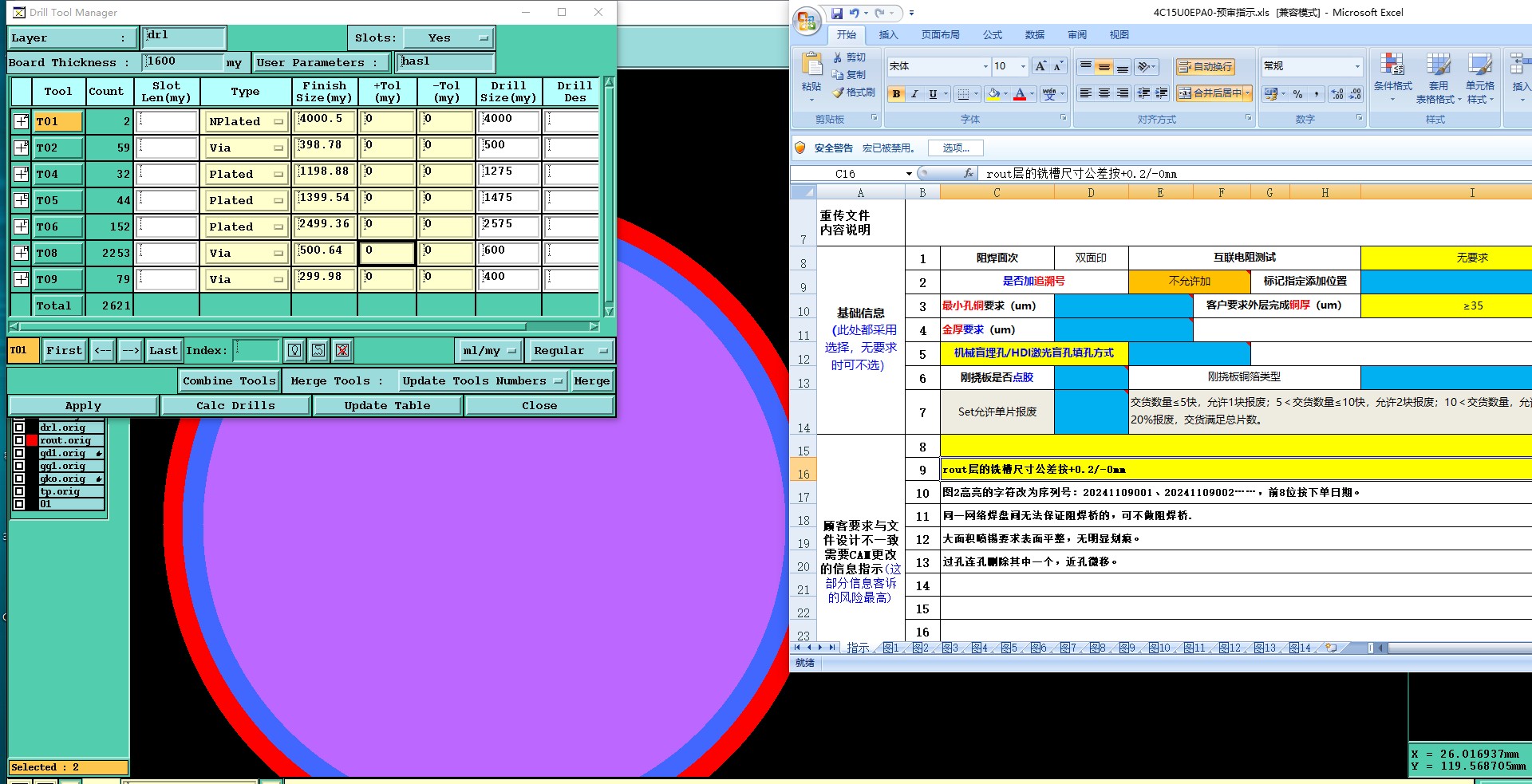Image resolution: width=1532 pixels, height=784 pixels.
Task: Click the Paste (粘贴) icon in Excel
Action: tap(811, 64)
